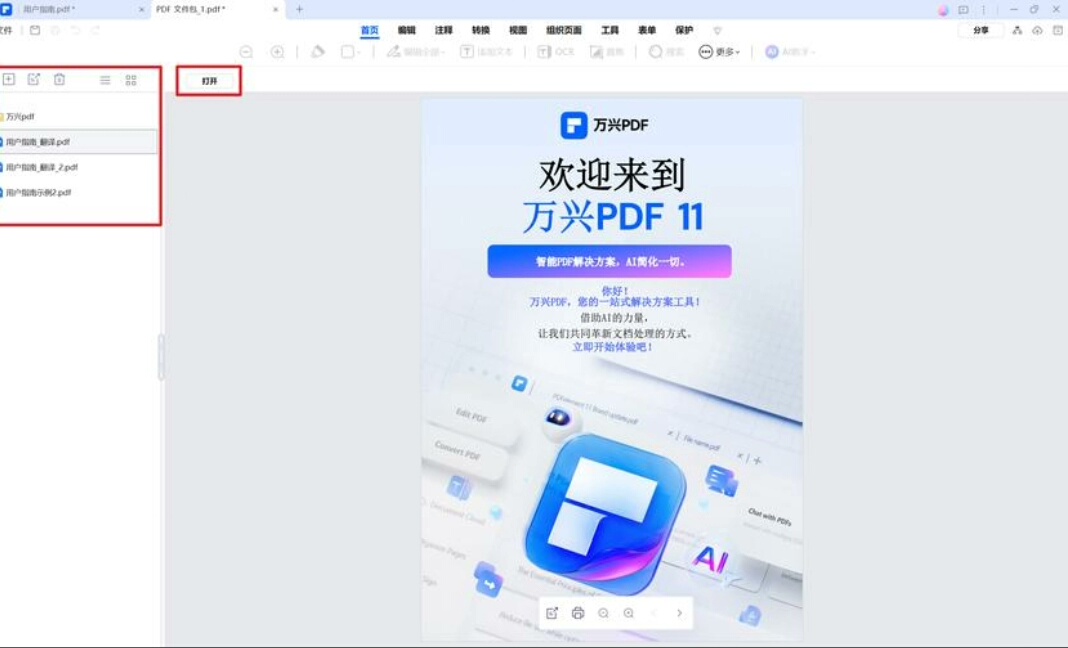Click the extract icon in the preview floating bar
Image resolution: width=1068 pixels, height=648 pixels.
[552, 613]
